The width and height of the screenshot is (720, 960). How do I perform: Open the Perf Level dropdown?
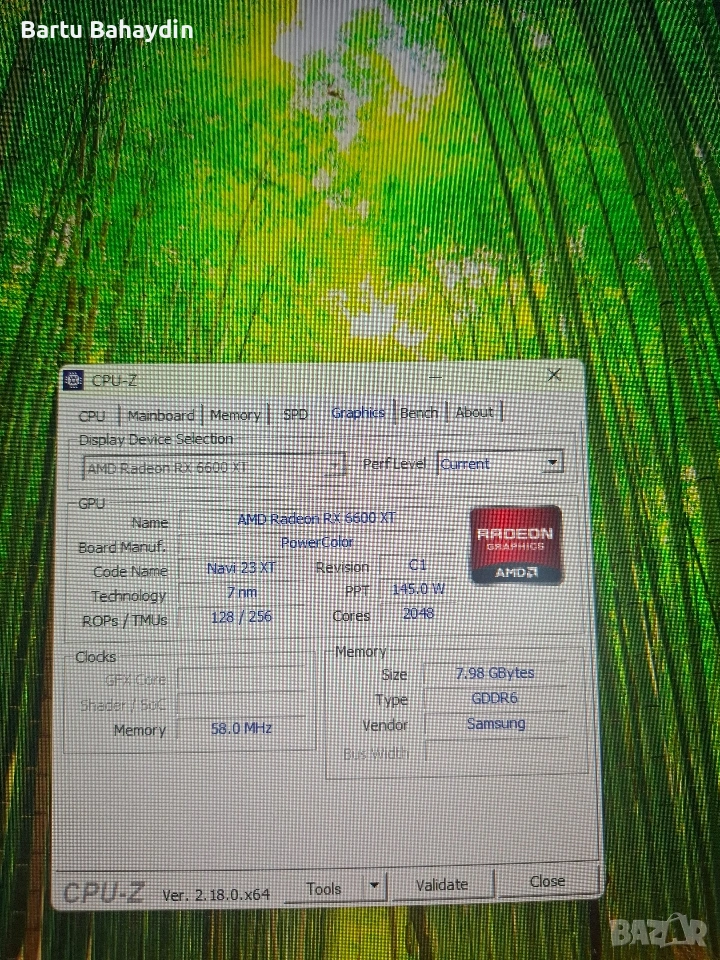click(x=552, y=463)
